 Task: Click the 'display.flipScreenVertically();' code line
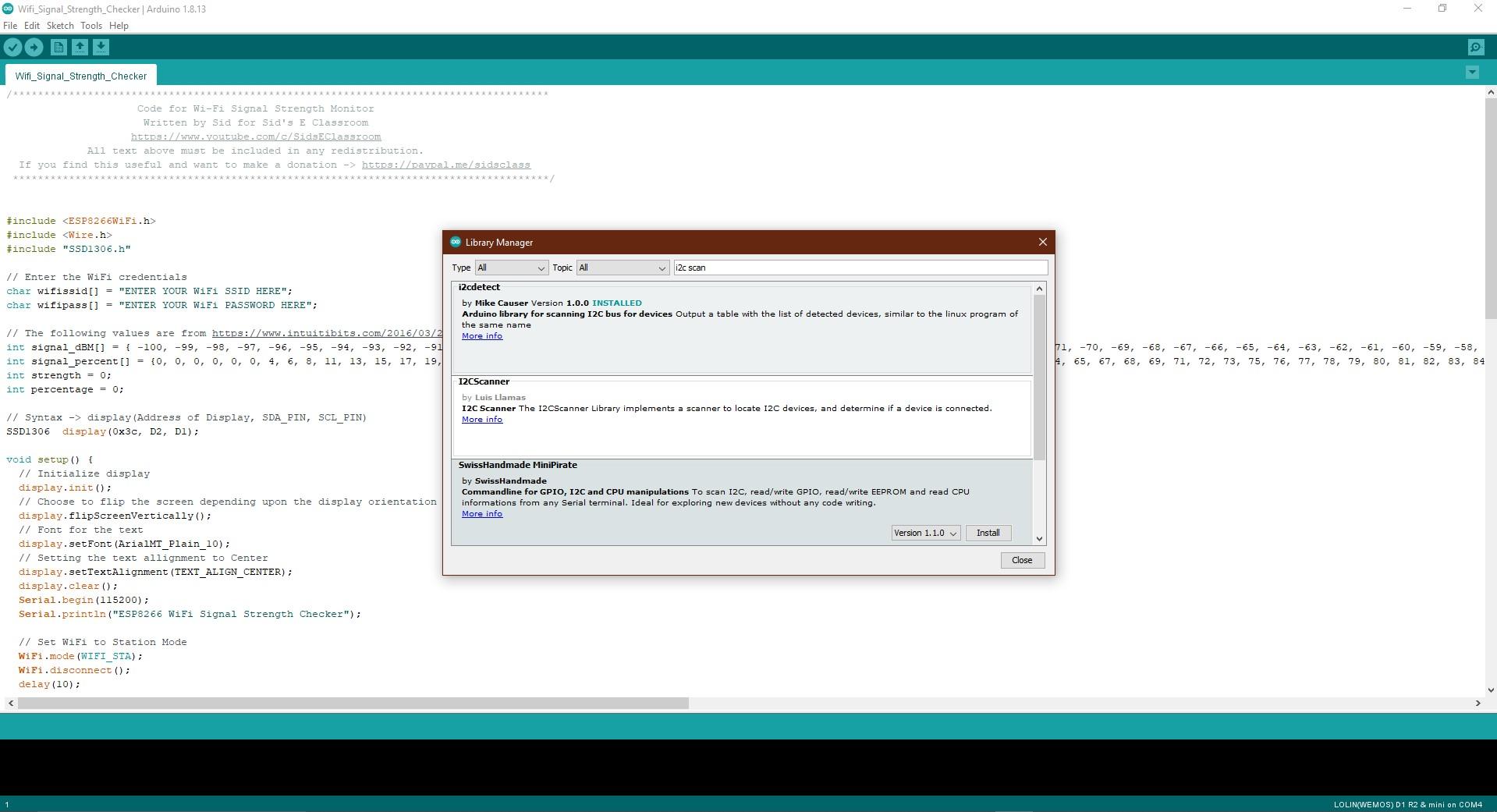115,516
